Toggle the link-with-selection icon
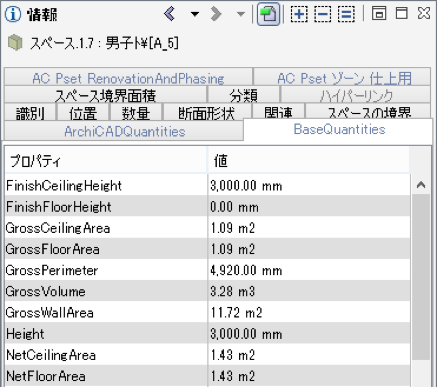 point(268,14)
